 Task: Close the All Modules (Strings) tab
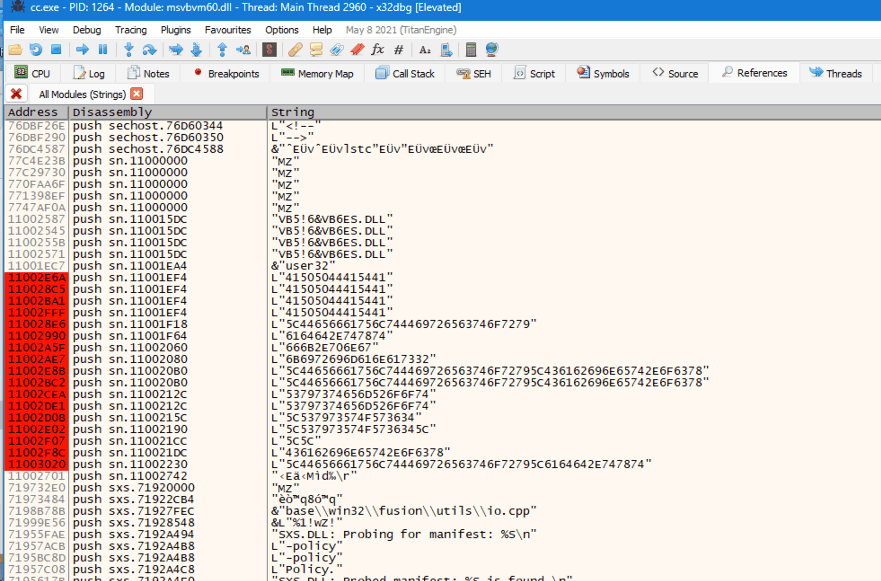coord(136,94)
